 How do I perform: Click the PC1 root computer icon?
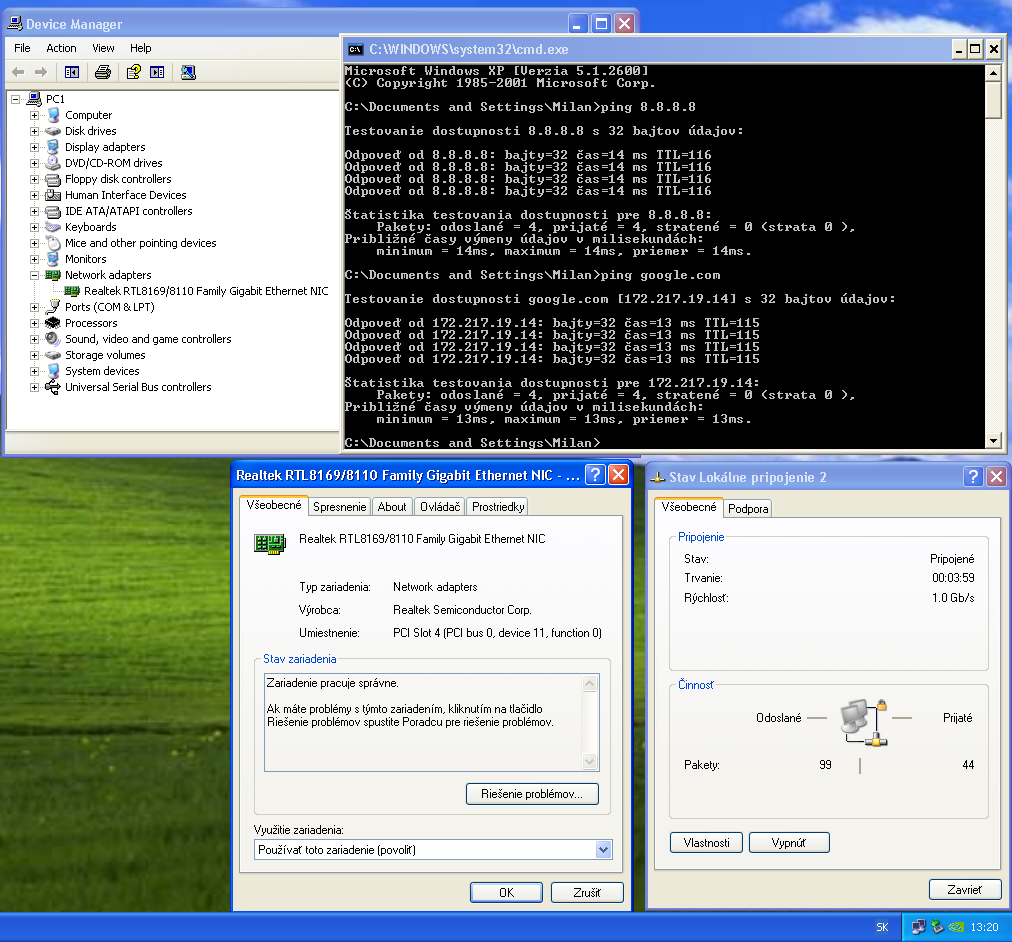tap(34, 99)
